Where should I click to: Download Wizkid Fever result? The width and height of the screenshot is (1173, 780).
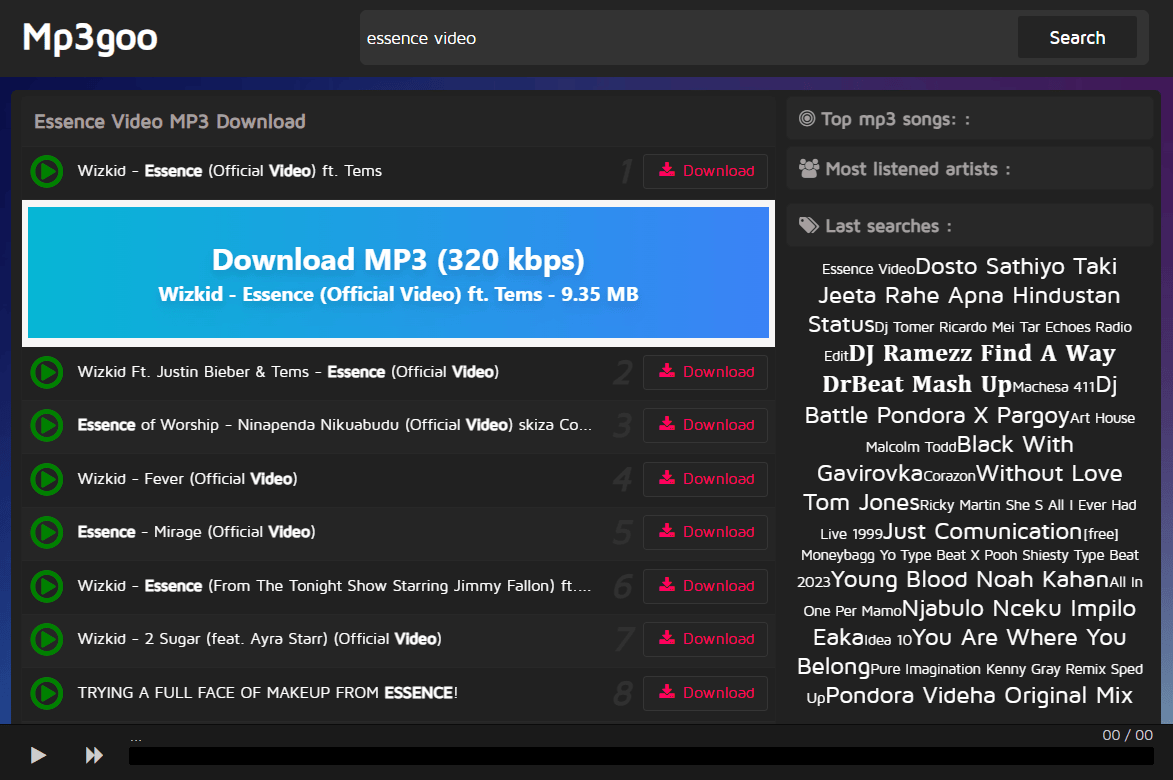click(x=705, y=479)
